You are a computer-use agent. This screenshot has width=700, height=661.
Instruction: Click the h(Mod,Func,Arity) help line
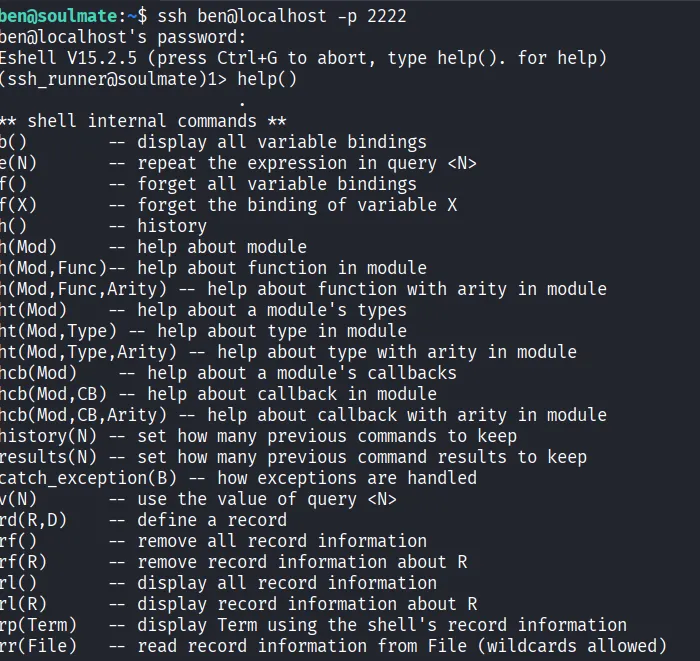point(303,289)
